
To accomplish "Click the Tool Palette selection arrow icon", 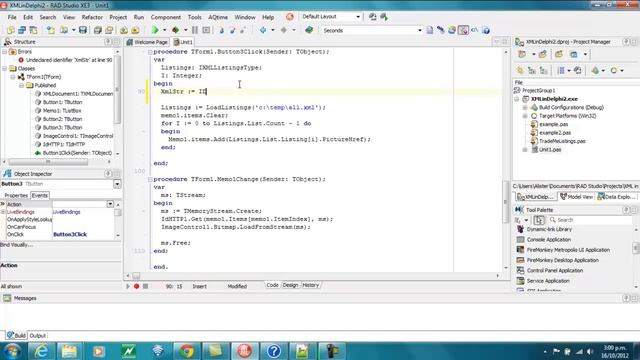I will point(539,220).
